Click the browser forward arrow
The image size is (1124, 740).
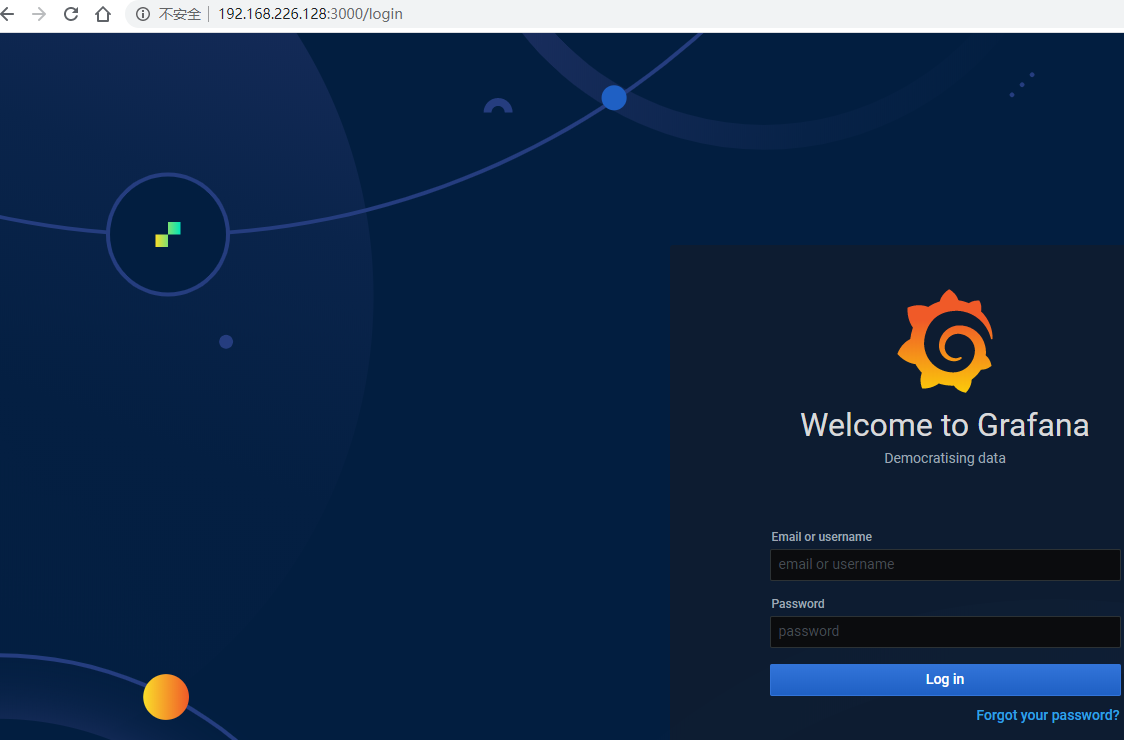[x=39, y=14]
